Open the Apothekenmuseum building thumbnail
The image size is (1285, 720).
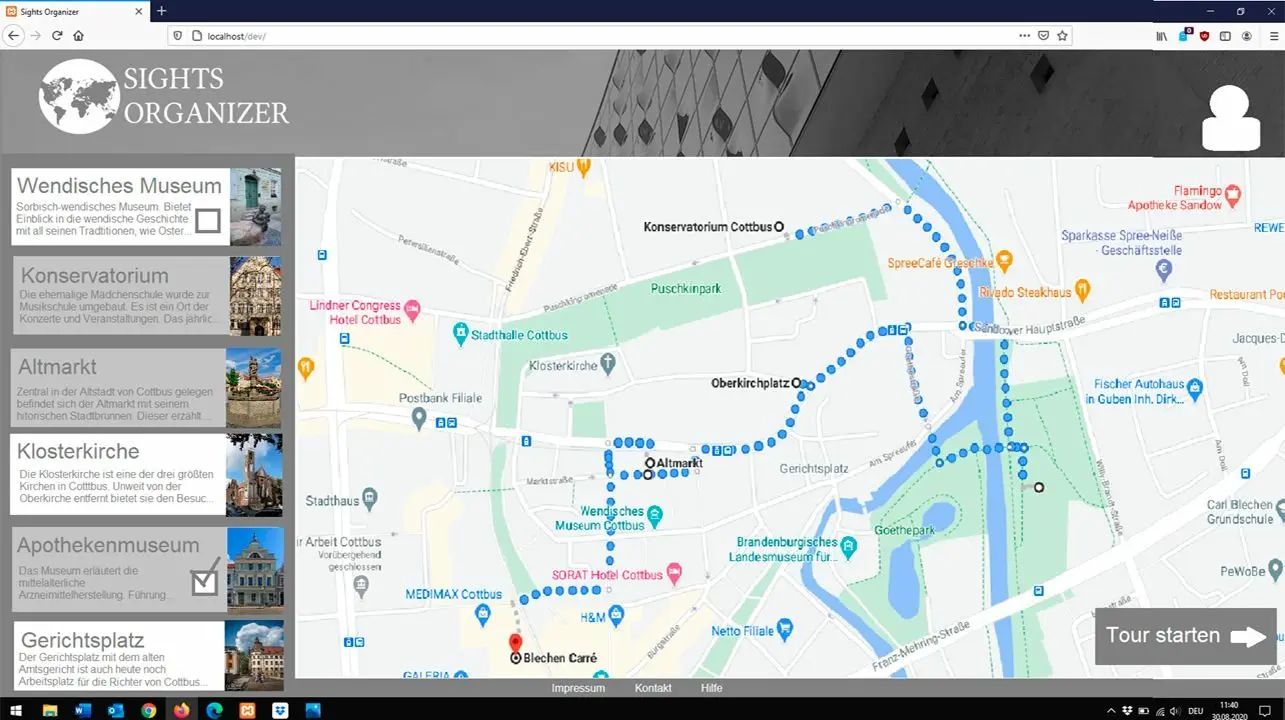pos(255,569)
